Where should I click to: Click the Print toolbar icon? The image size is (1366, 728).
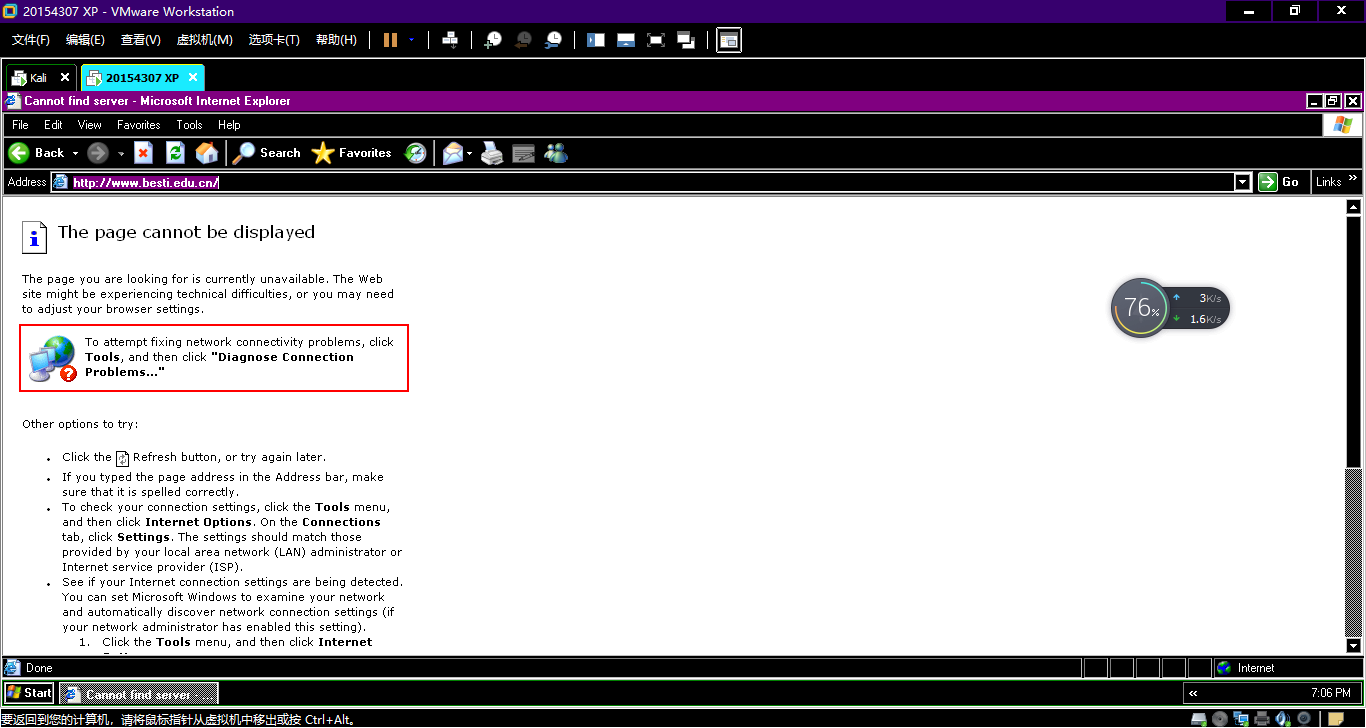(x=492, y=153)
